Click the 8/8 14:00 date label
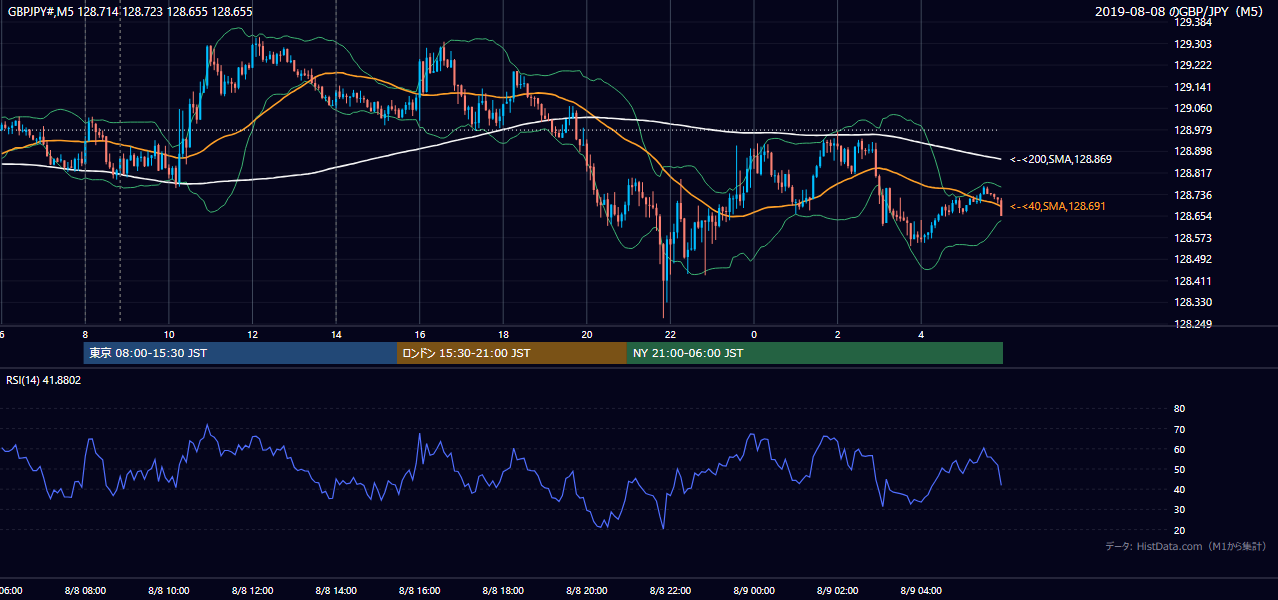 [x=336, y=591]
